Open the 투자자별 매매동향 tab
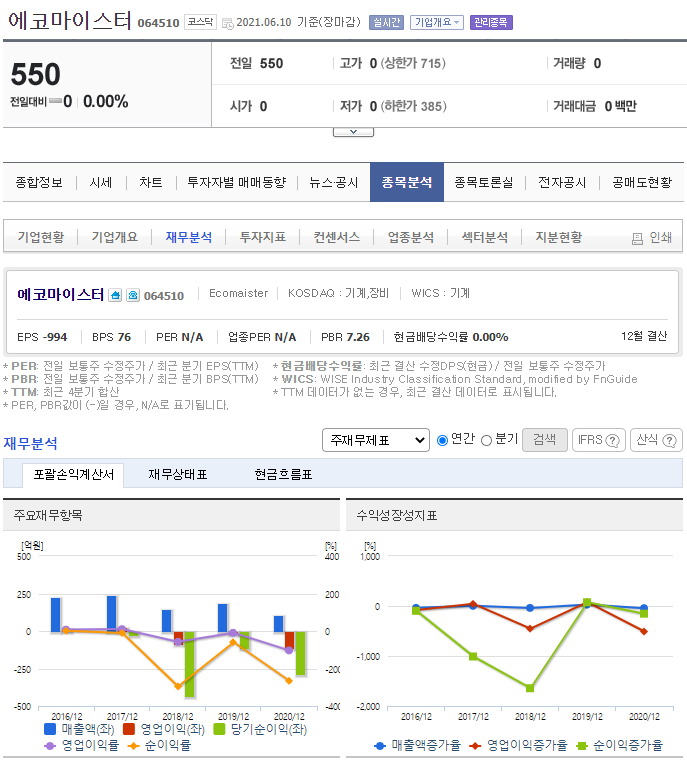The image size is (687, 762). click(x=237, y=182)
